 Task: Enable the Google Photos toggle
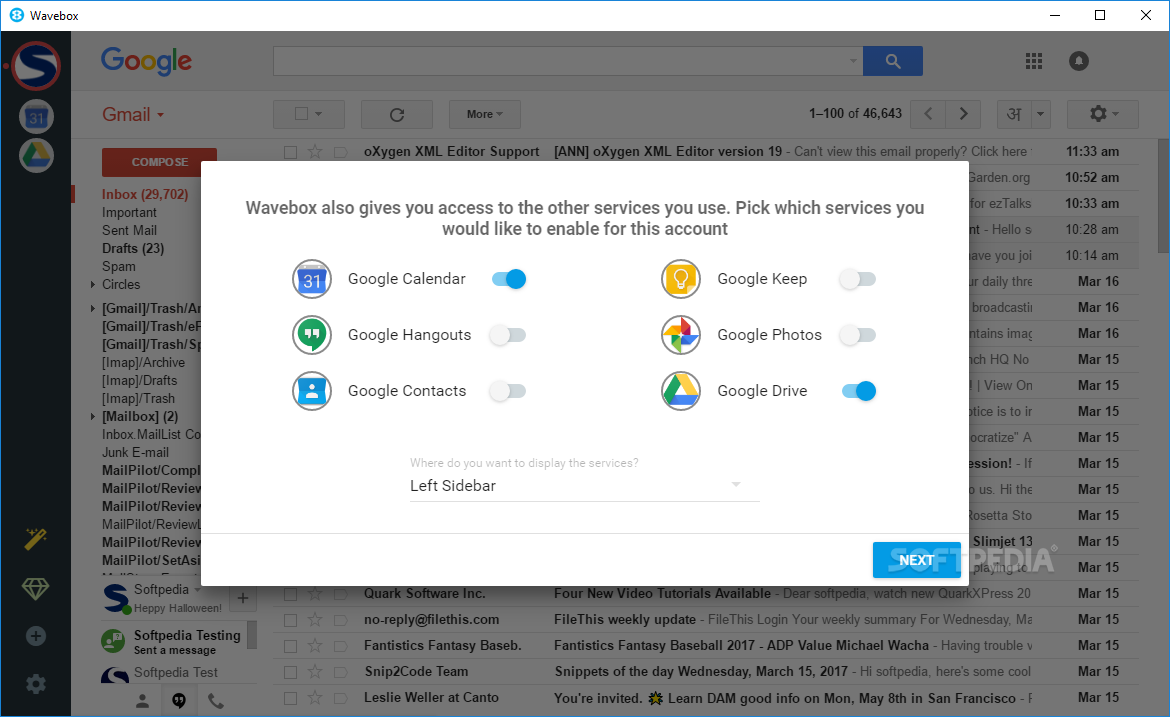[x=857, y=335]
